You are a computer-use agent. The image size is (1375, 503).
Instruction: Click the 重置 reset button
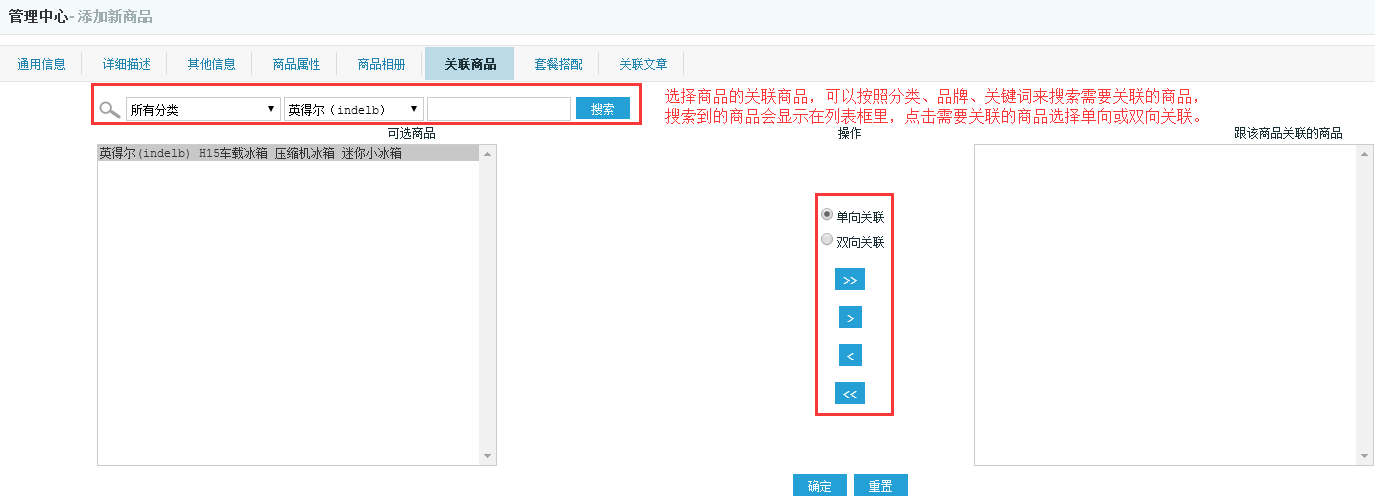point(880,486)
